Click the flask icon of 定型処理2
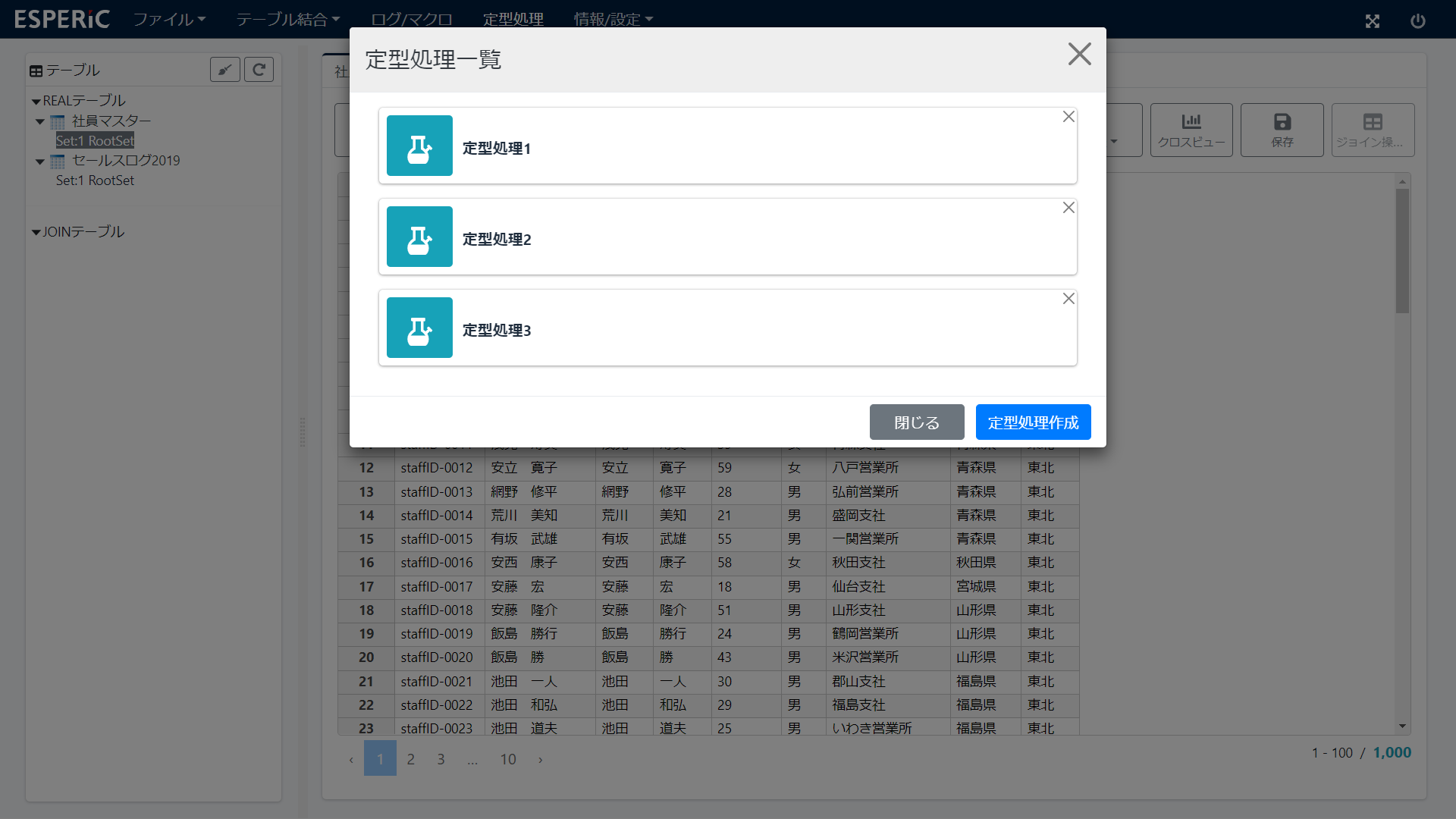 (x=419, y=237)
